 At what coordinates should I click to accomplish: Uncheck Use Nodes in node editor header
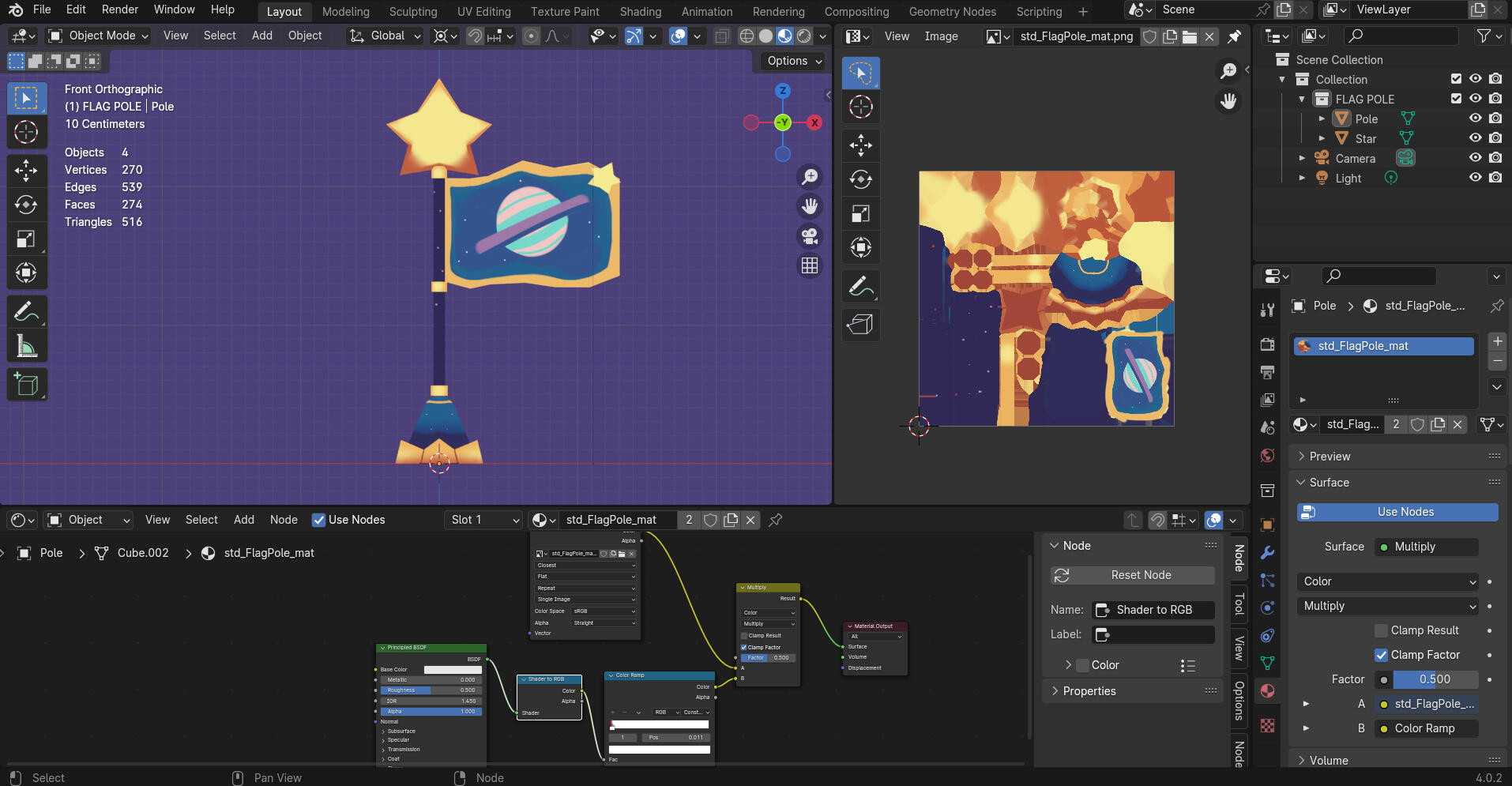point(319,520)
